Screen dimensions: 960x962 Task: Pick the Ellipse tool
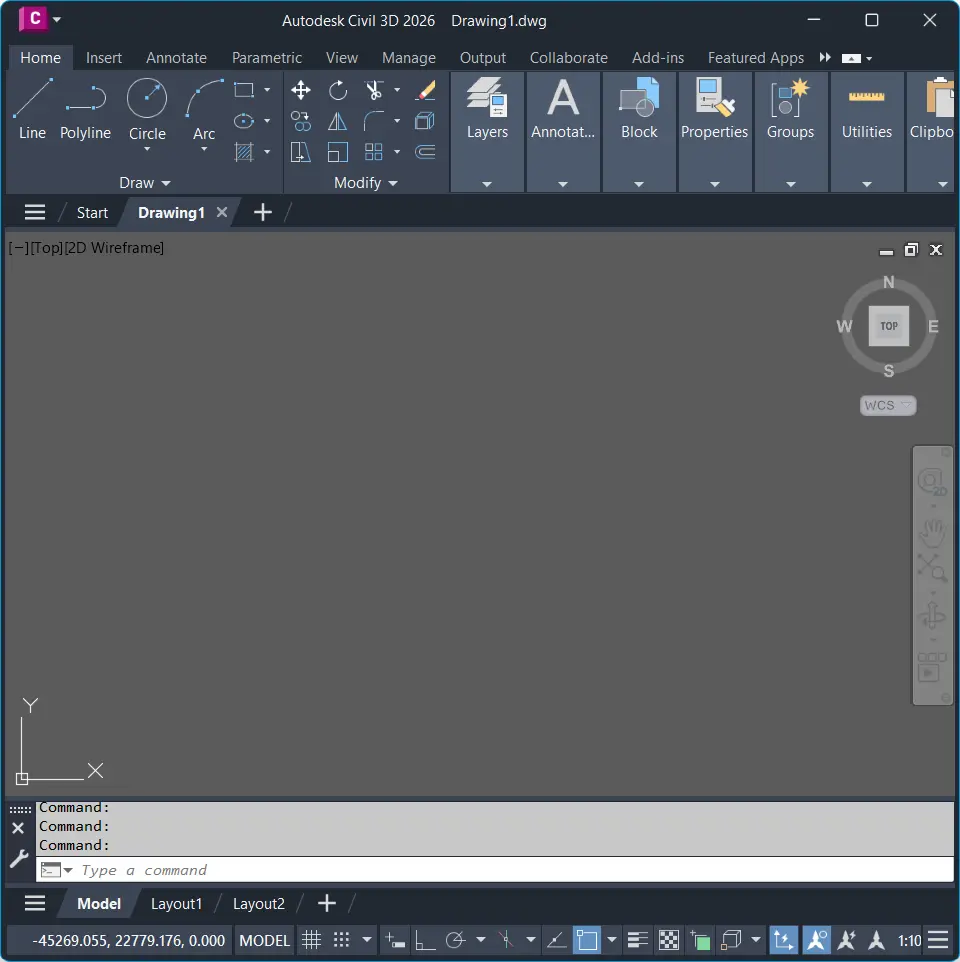click(244, 121)
